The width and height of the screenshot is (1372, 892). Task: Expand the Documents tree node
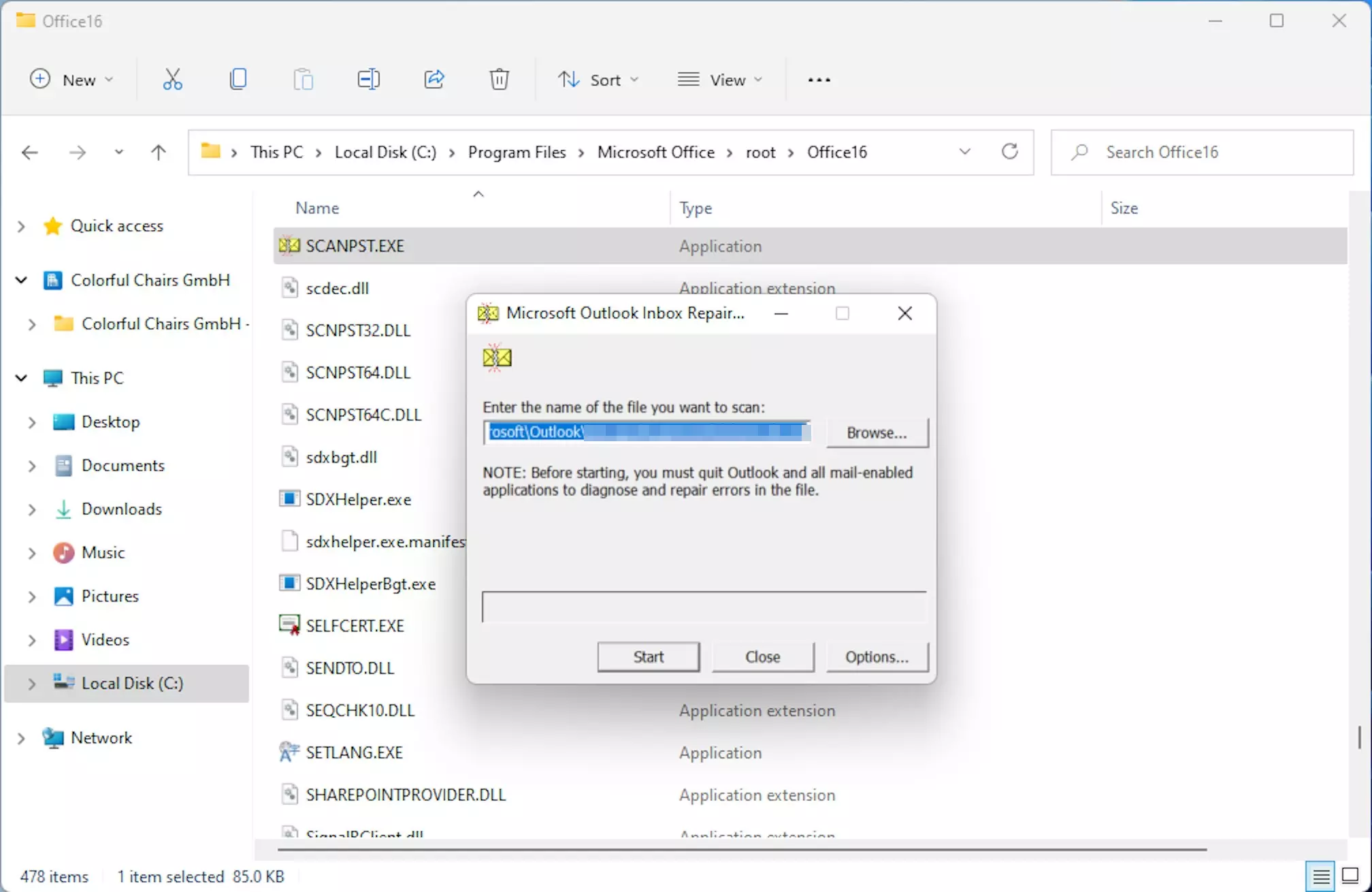(x=32, y=466)
